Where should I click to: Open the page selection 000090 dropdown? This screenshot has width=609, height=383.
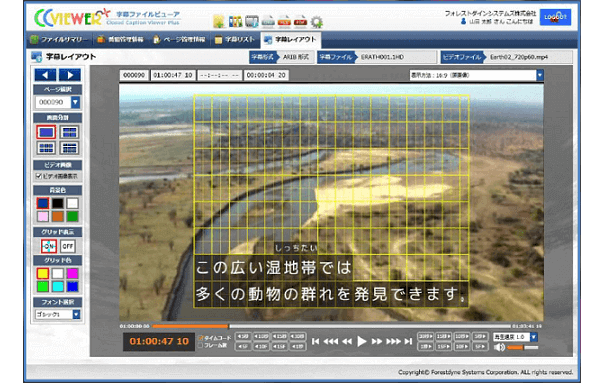(x=75, y=102)
